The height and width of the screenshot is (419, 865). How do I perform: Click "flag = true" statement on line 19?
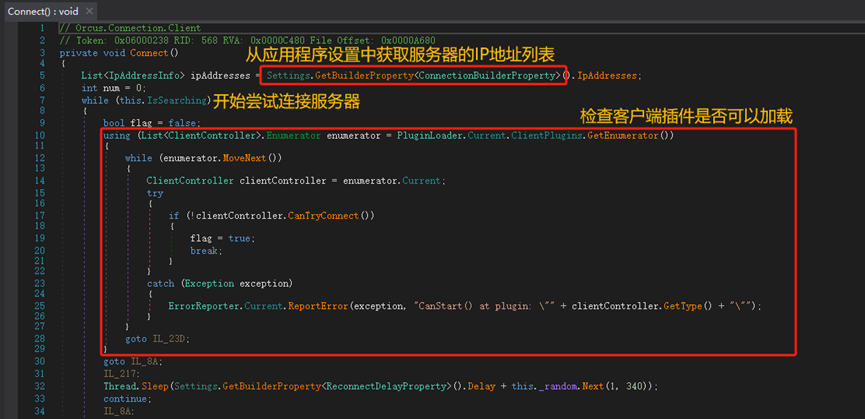click(x=220, y=238)
